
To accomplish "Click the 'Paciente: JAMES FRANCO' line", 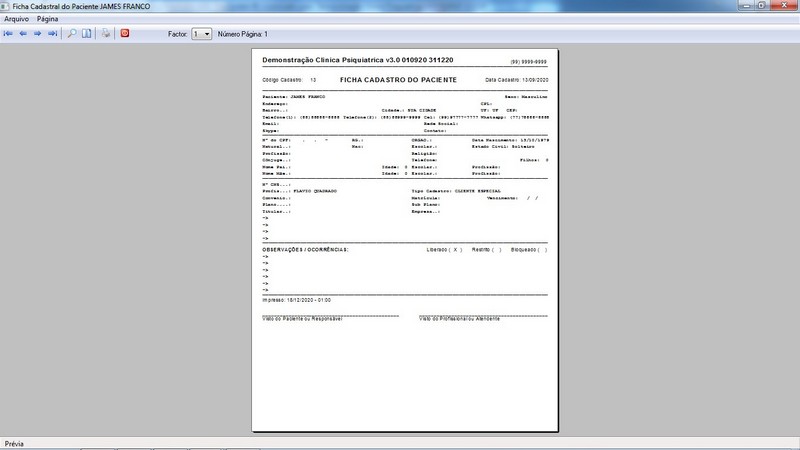I will pos(293,97).
